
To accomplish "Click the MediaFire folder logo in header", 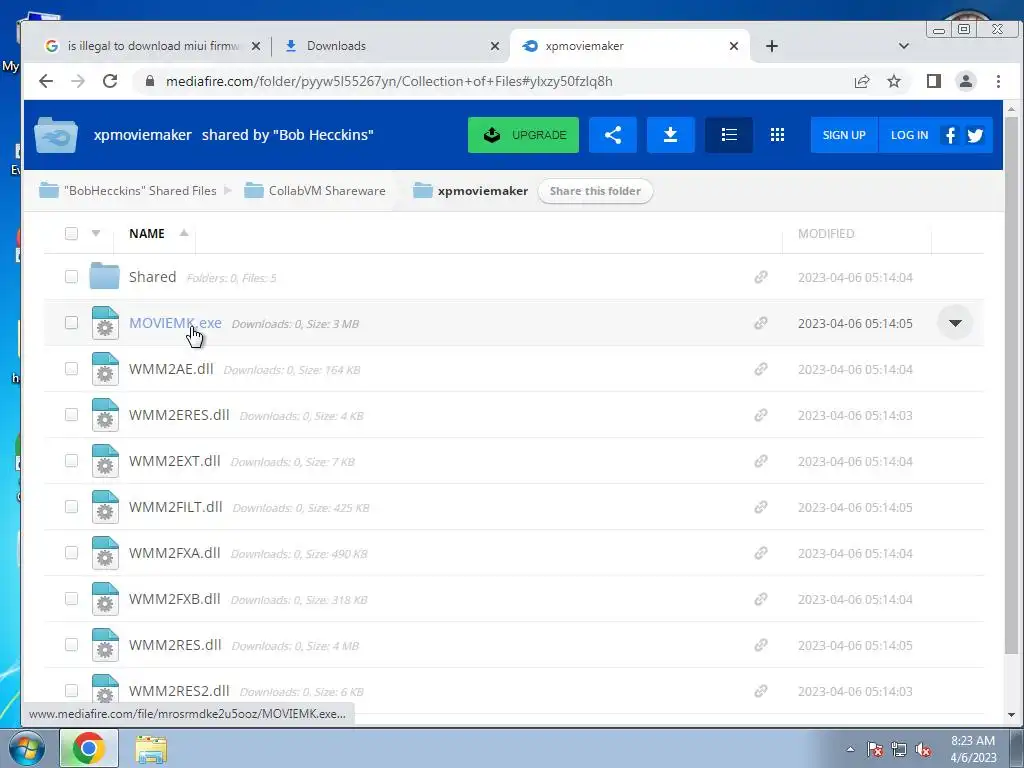I will tap(56, 135).
